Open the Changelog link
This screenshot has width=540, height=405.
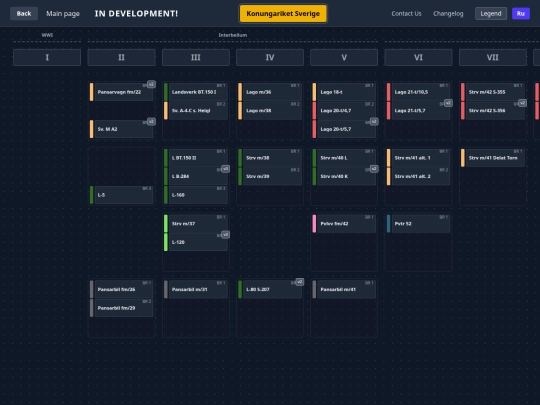(x=448, y=13)
